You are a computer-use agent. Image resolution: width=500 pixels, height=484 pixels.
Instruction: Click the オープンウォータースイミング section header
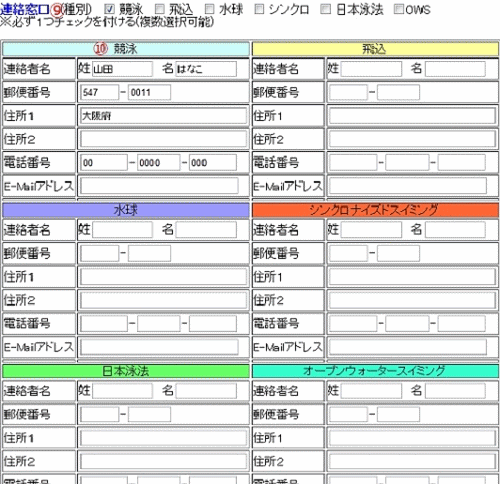(375, 371)
